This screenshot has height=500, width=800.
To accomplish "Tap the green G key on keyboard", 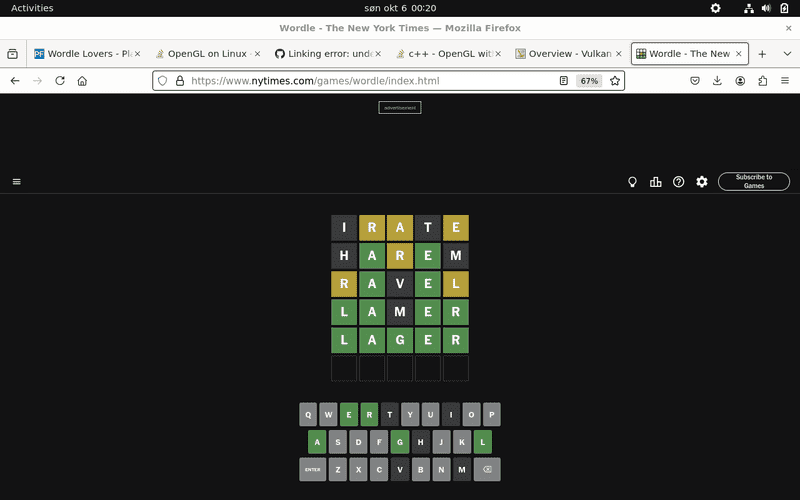I will point(400,442).
